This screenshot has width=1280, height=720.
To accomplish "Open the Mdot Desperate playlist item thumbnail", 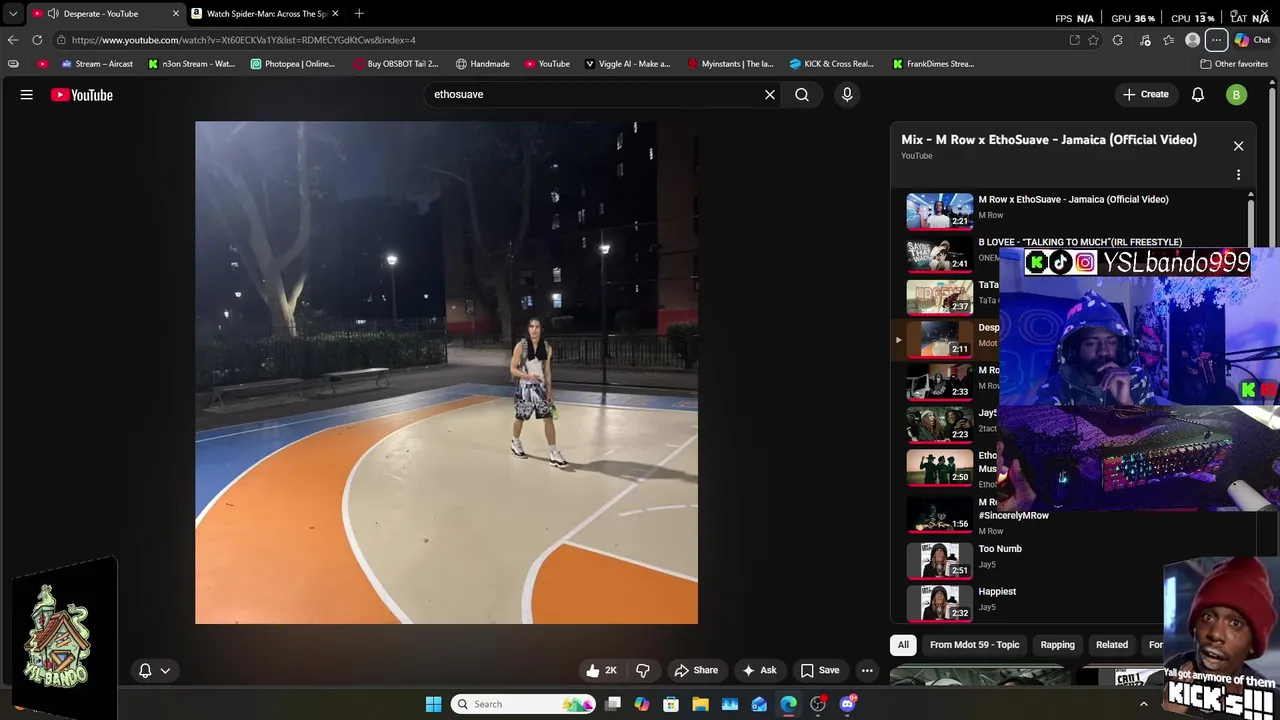I will tap(940, 338).
